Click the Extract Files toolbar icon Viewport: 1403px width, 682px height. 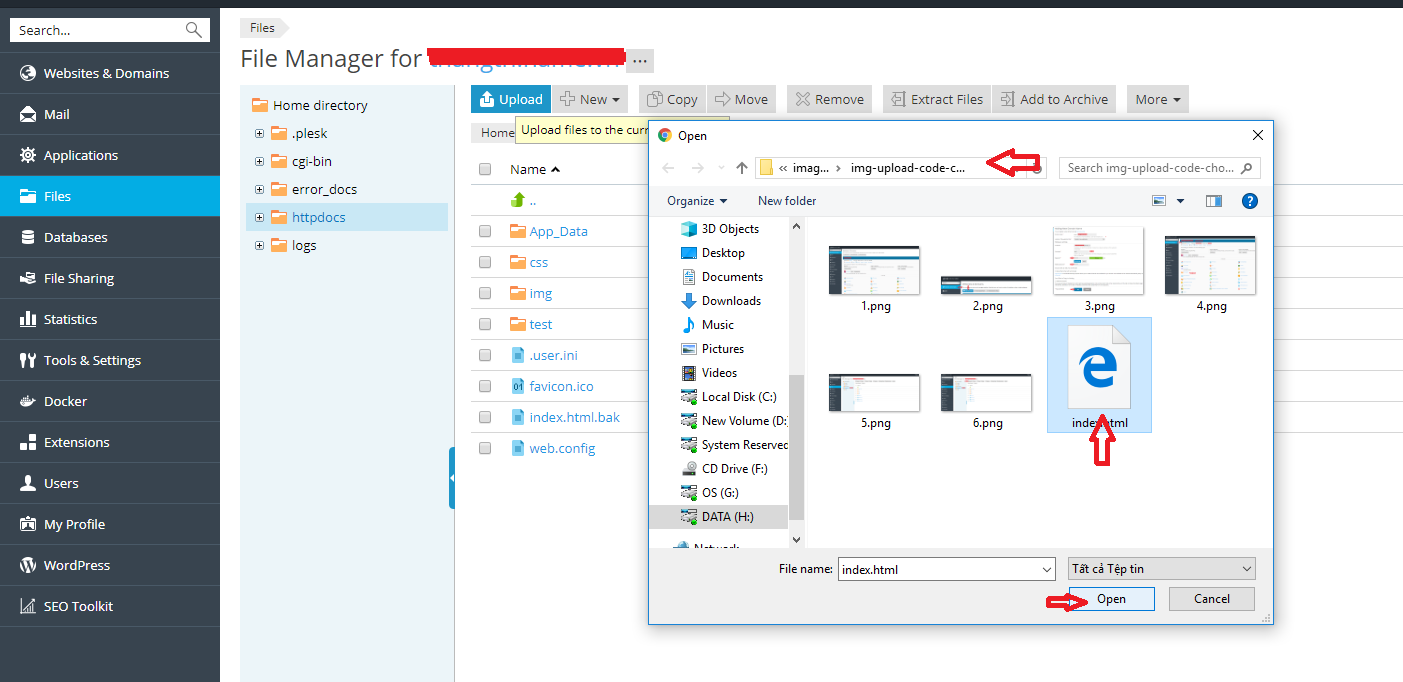(897, 99)
